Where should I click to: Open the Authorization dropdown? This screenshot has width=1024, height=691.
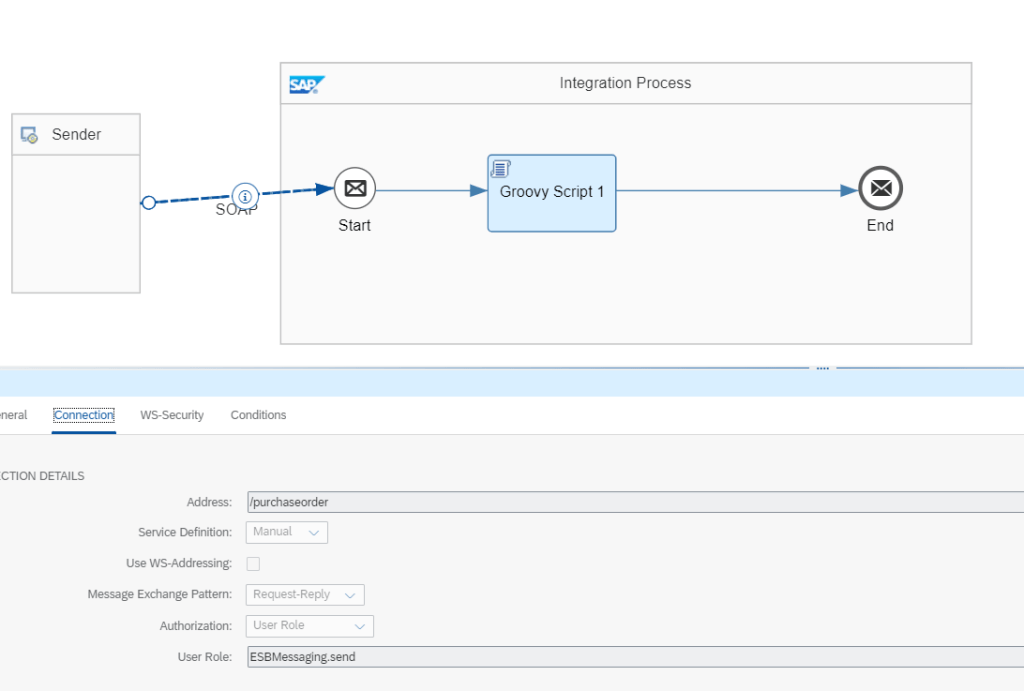310,626
